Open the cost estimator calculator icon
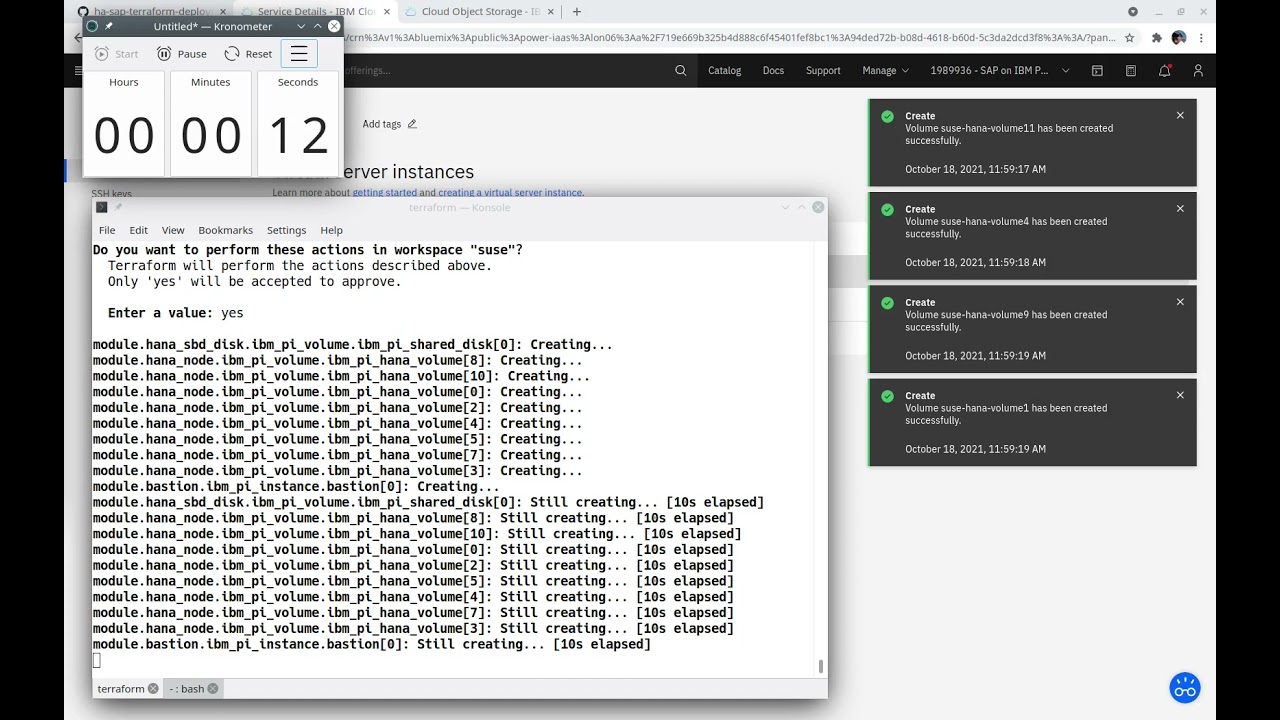Image resolution: width=1280 pixels, height=720 pixels. pos(1131,70)
